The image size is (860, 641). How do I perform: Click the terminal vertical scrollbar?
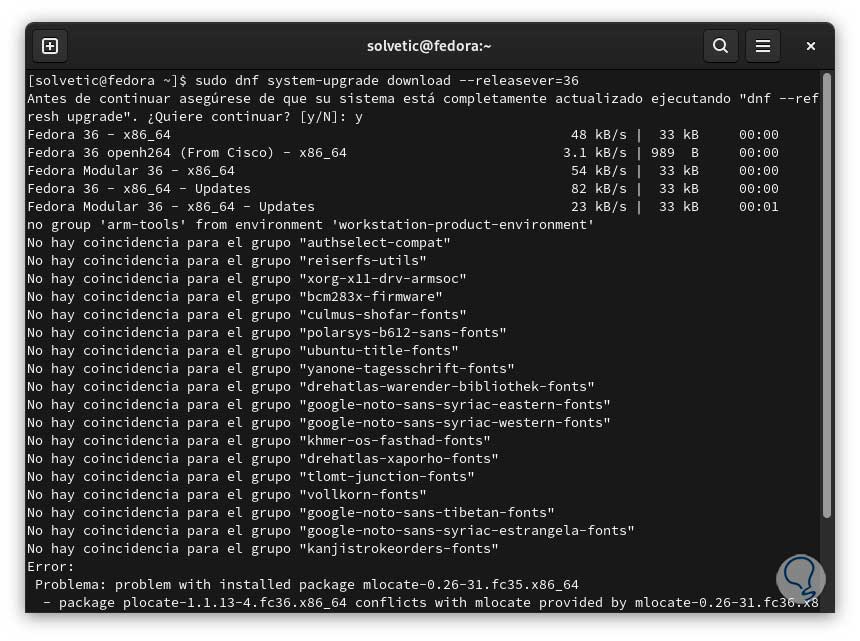(826, 300)
